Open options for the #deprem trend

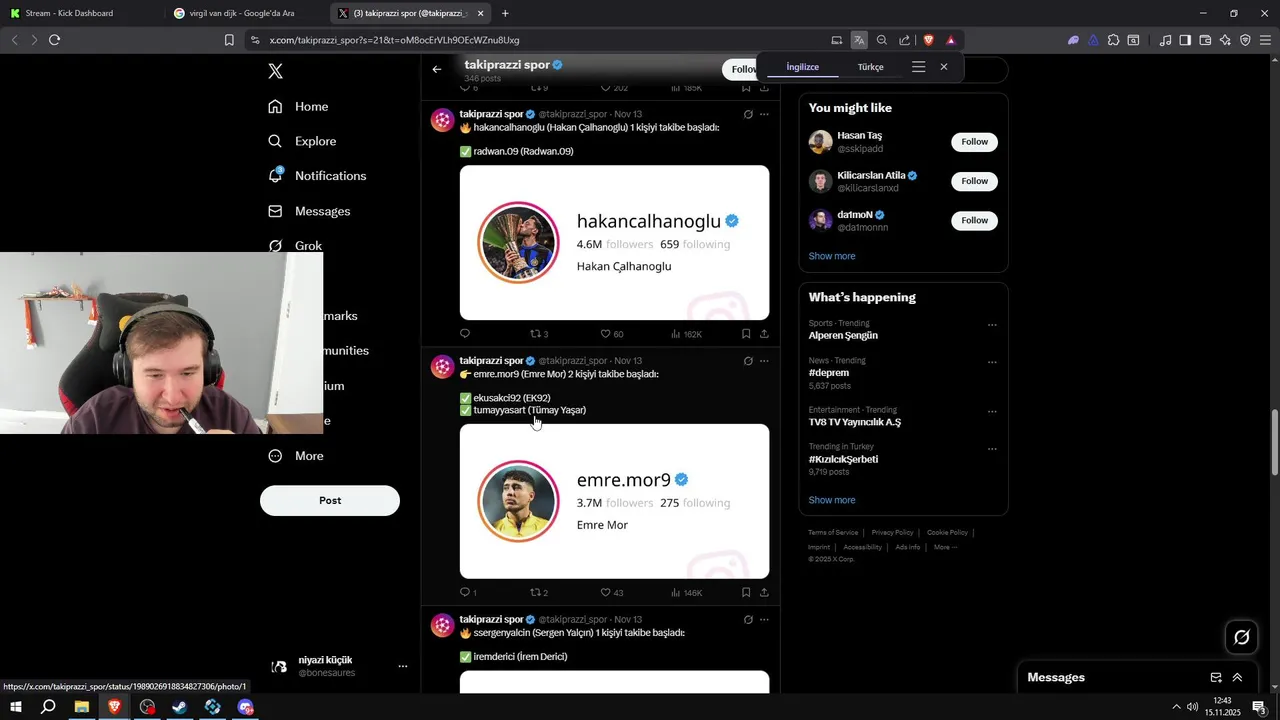click(x=992, y=362)
